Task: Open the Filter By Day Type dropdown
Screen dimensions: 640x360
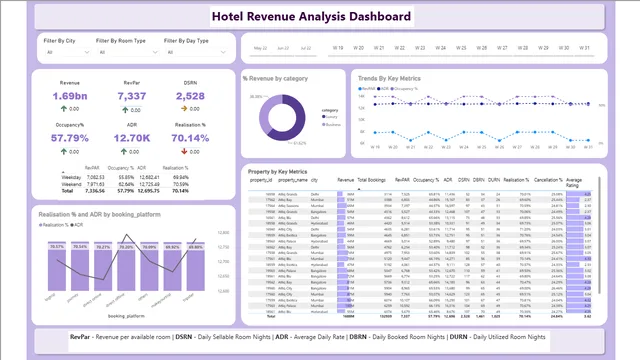Action: pos(196,52)
